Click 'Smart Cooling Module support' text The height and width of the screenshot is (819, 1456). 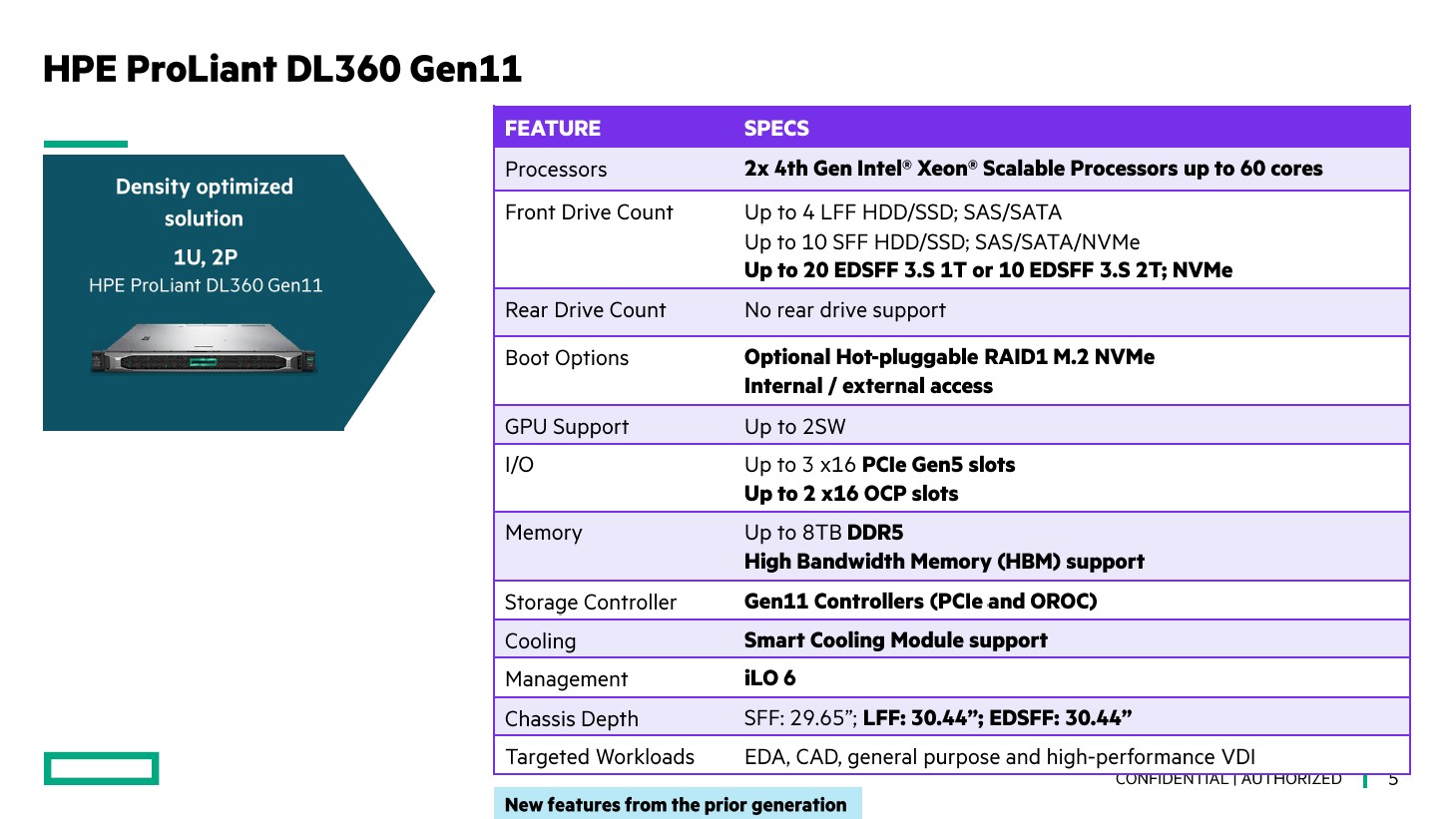[896, 640]
